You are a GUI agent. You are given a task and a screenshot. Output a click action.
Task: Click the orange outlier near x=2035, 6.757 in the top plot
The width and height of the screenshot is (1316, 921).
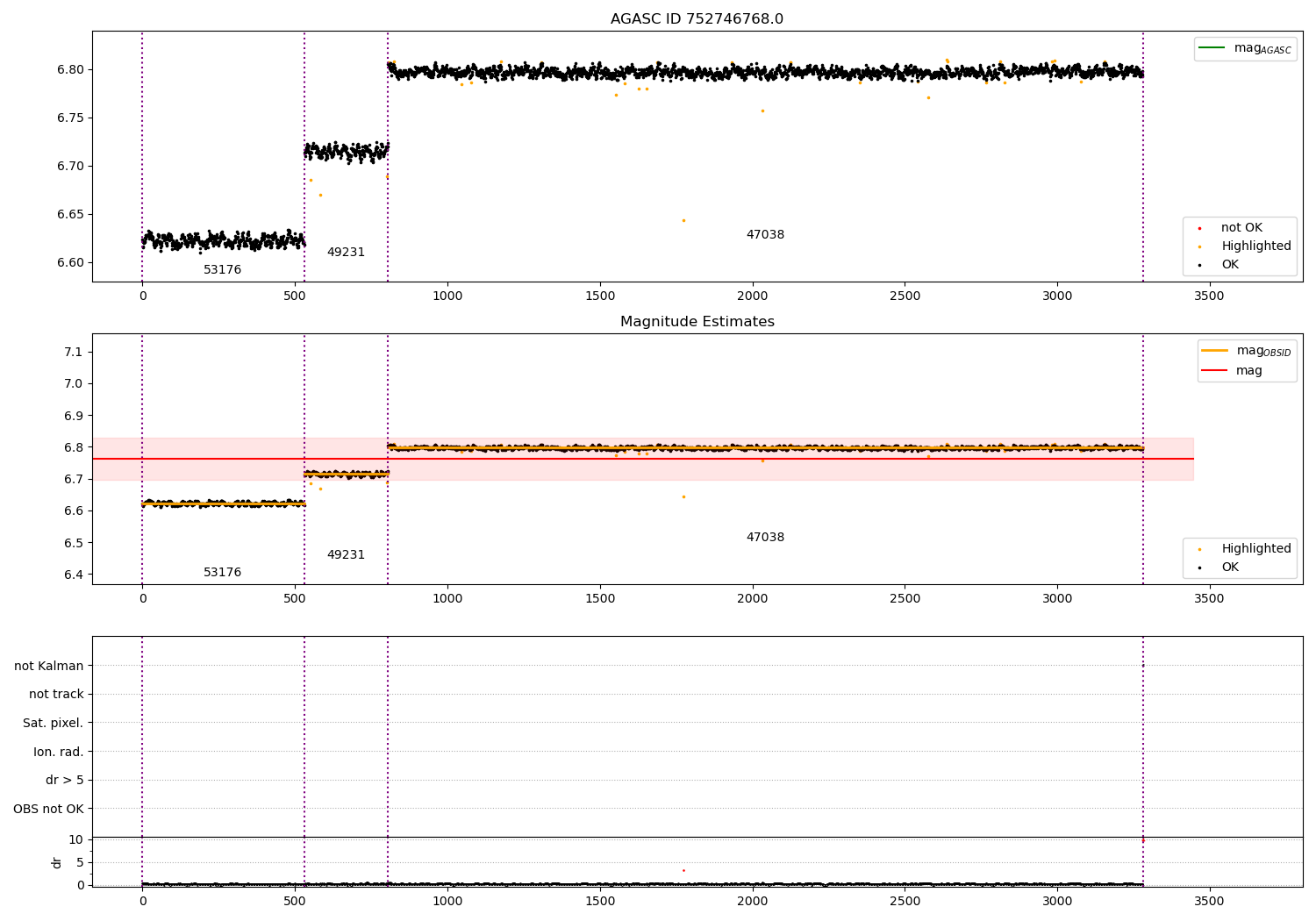(x=762, y=111)
